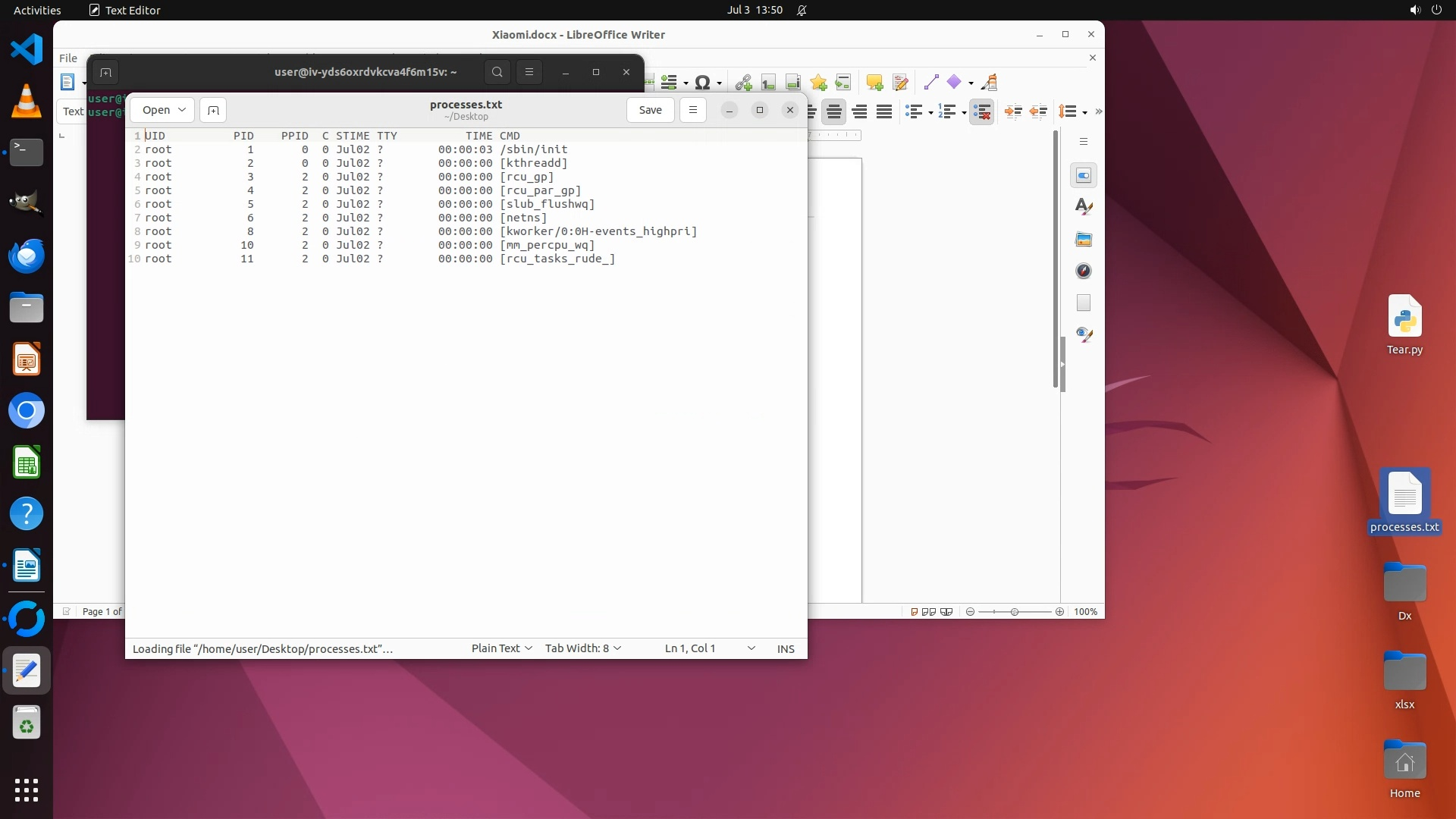Open search in the terminal header
This screenshot has height=819, width=1456.
pos(497,72)
